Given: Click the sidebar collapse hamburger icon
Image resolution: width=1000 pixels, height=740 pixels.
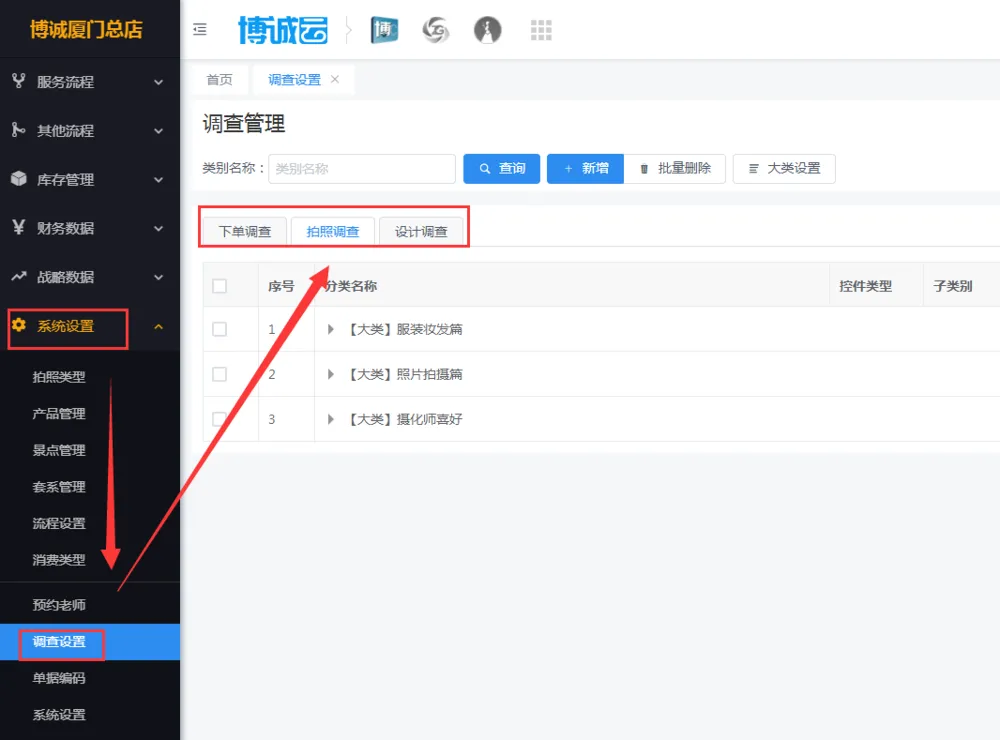Looking at the screenshot, I should click(200, 30).
